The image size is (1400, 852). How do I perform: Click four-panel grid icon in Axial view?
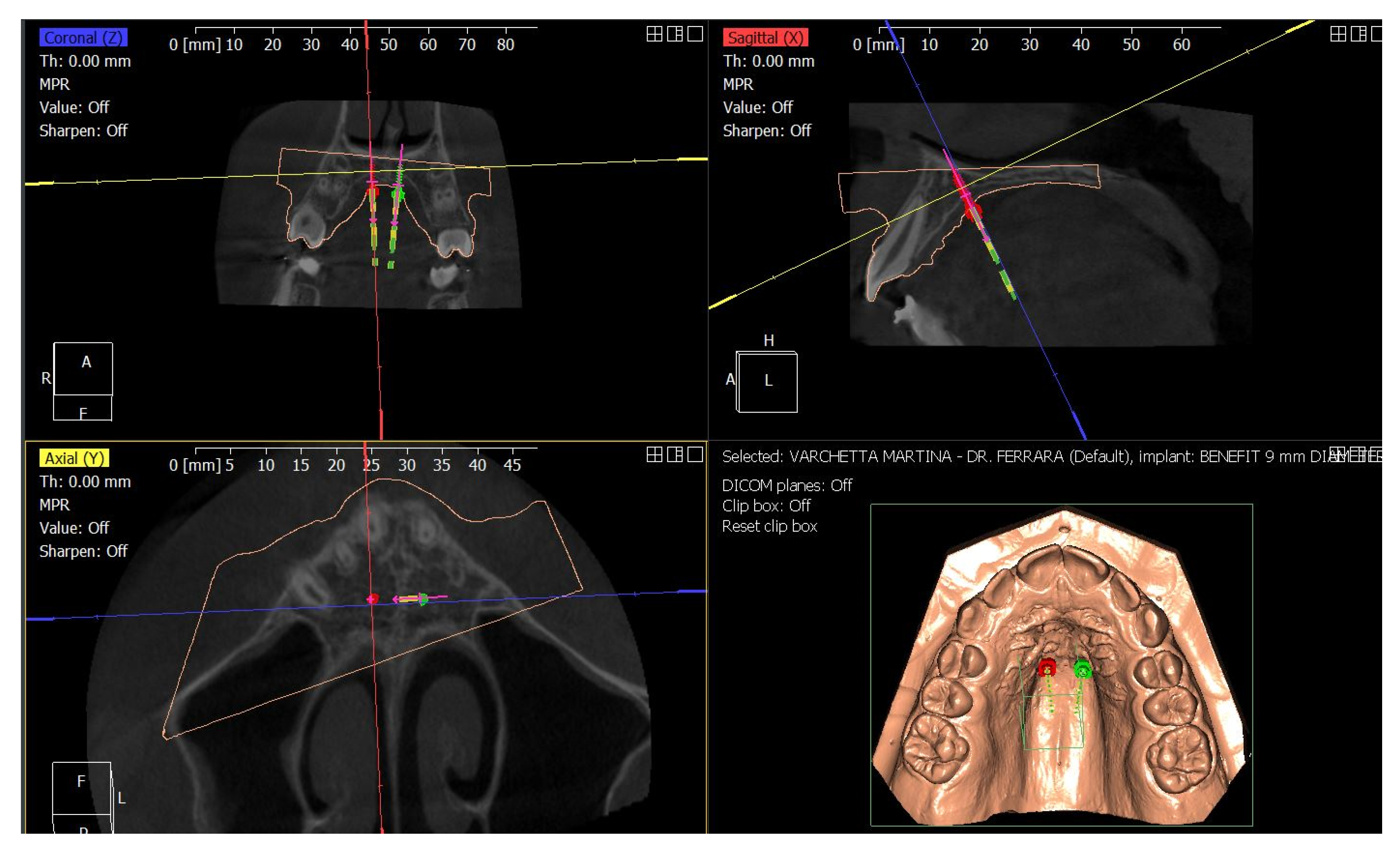point(654,454)
